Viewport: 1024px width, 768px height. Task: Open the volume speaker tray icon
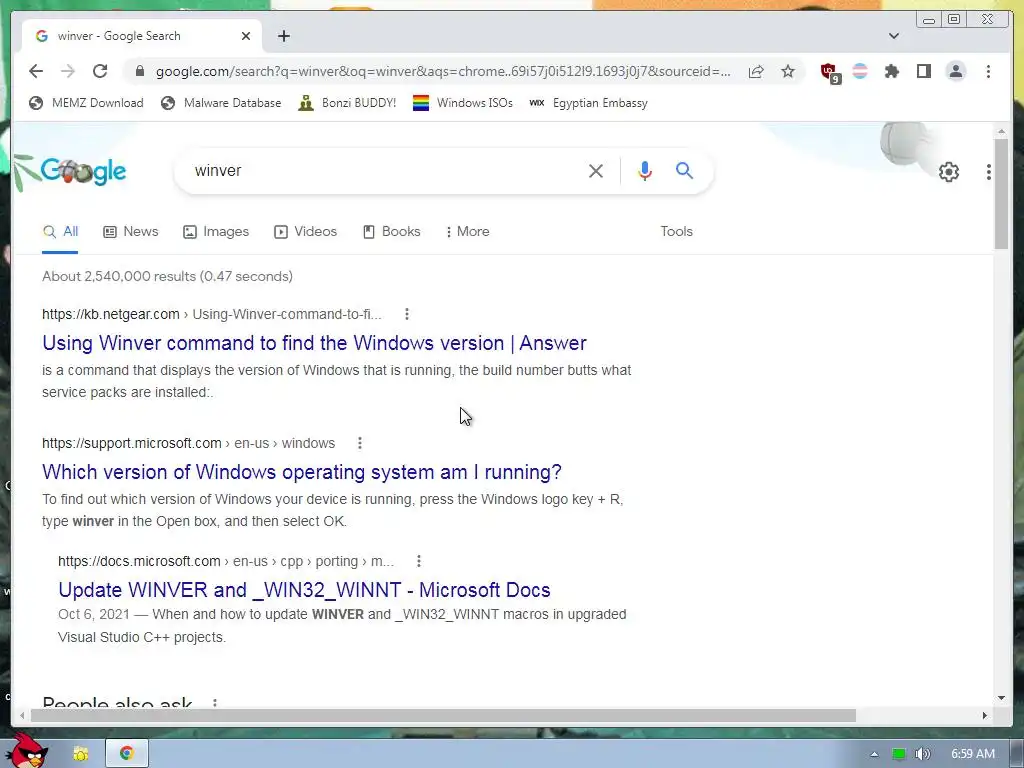[x=922, y=754]
